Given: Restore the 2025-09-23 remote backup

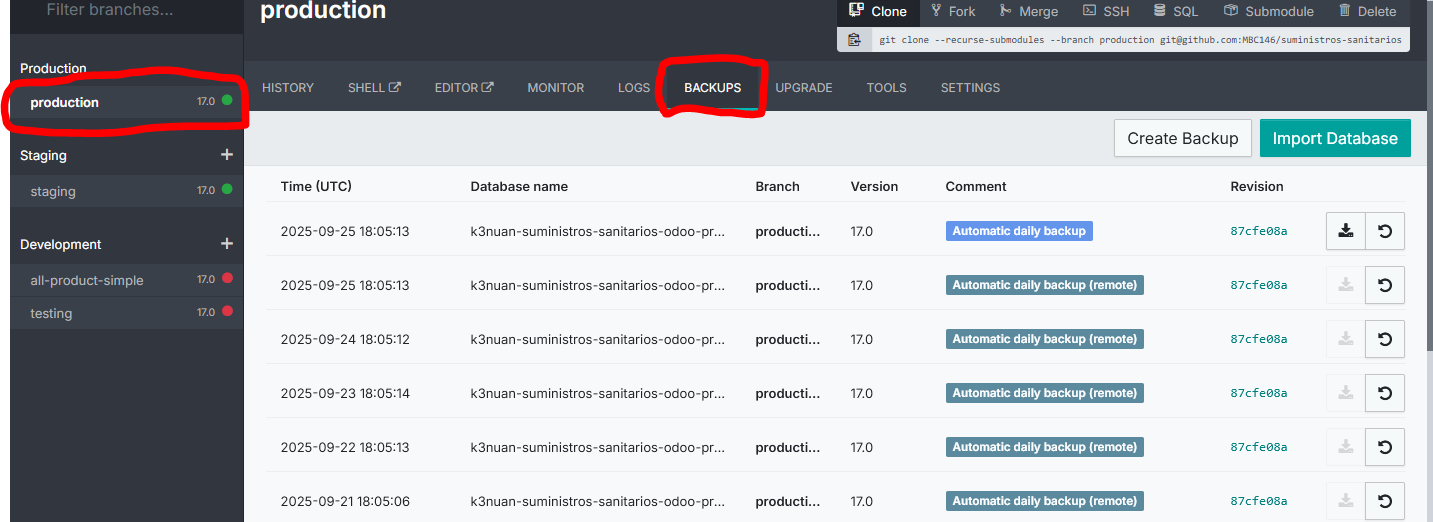Looking at the screenshot, I should tap(1385, 393).
